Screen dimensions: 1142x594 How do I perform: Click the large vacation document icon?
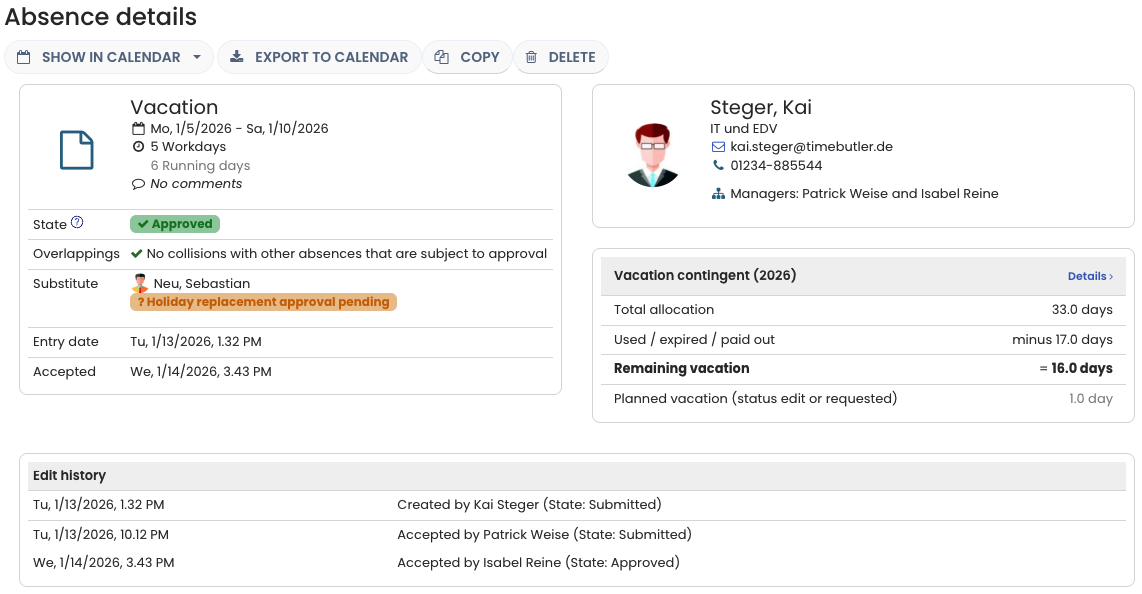tap(77, 150)
